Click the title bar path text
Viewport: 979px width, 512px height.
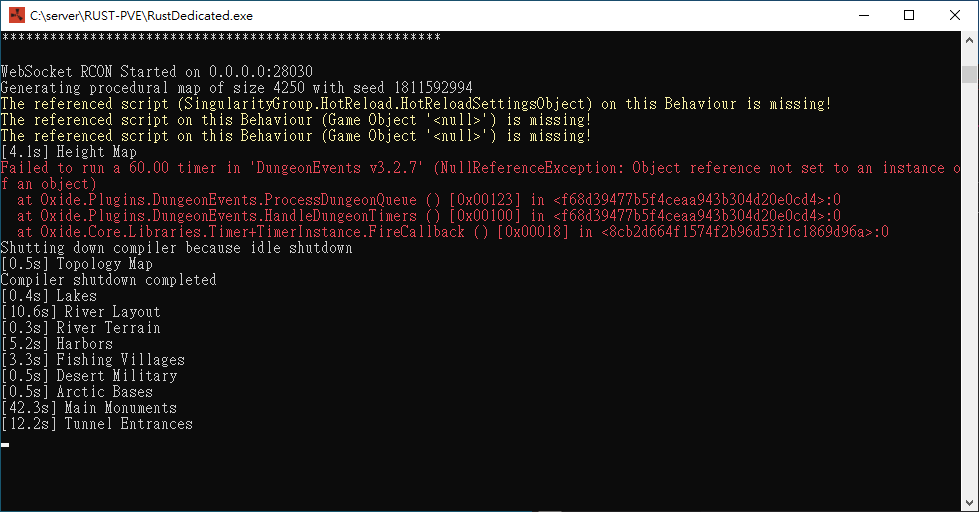pos(141,16)
